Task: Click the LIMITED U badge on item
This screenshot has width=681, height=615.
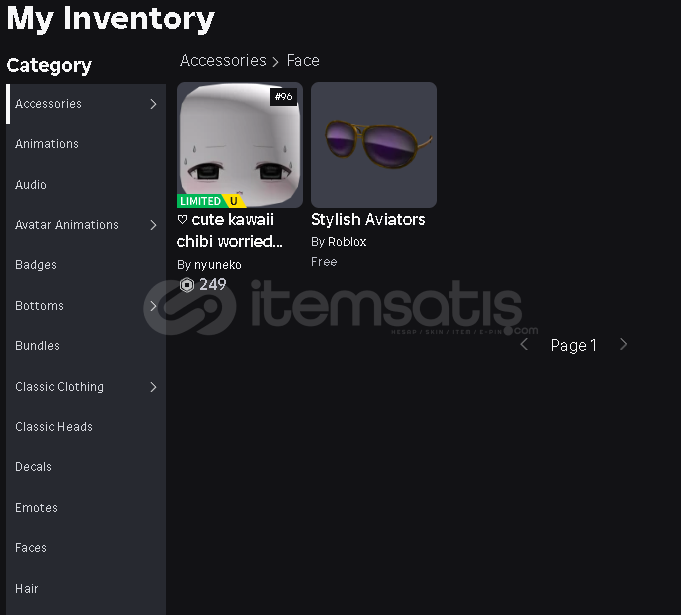Action: click(212, 201)
